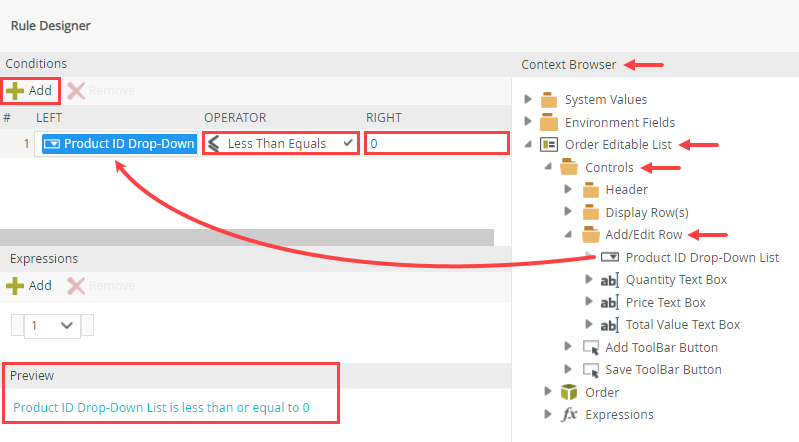Expand the Save ToolBar Button node

(568, 369)
